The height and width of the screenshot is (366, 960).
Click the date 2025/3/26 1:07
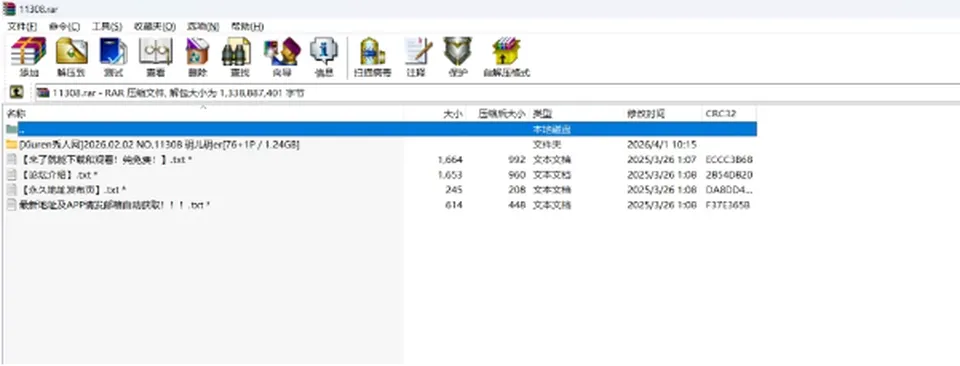coord(662,160)
